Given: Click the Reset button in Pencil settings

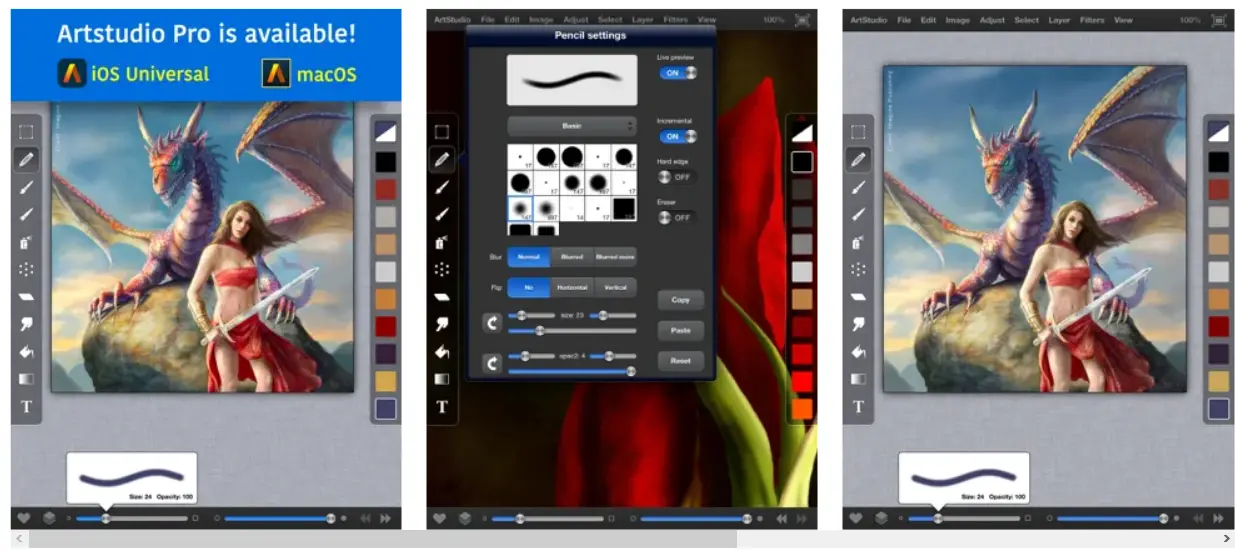Looking at the screenshot, I should (681, 360).
